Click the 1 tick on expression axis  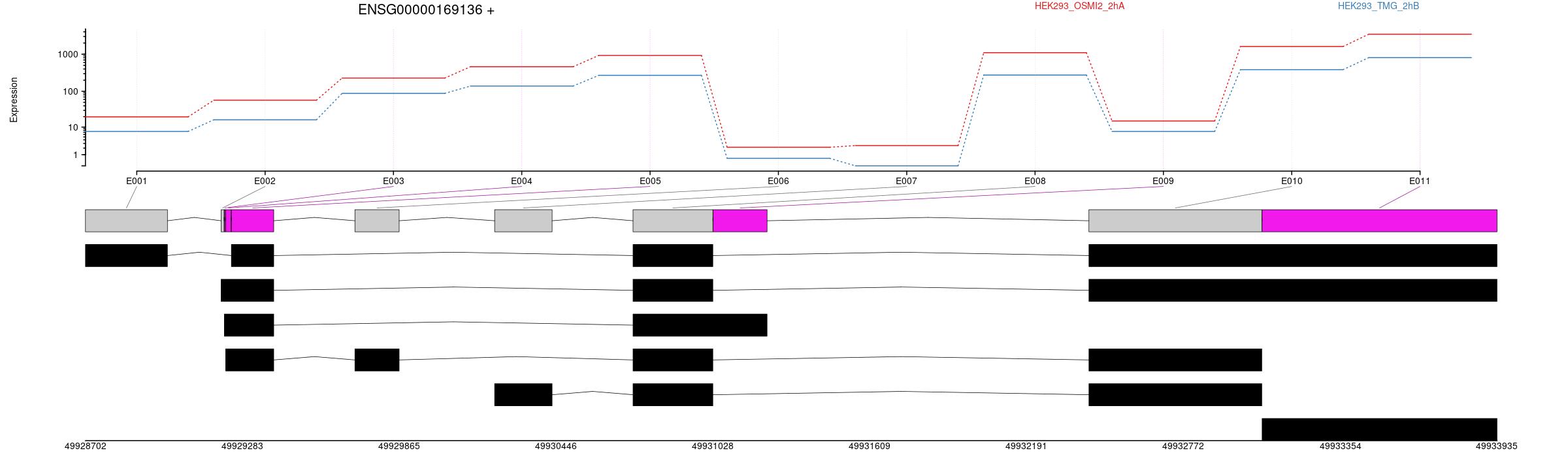(75, 155)
